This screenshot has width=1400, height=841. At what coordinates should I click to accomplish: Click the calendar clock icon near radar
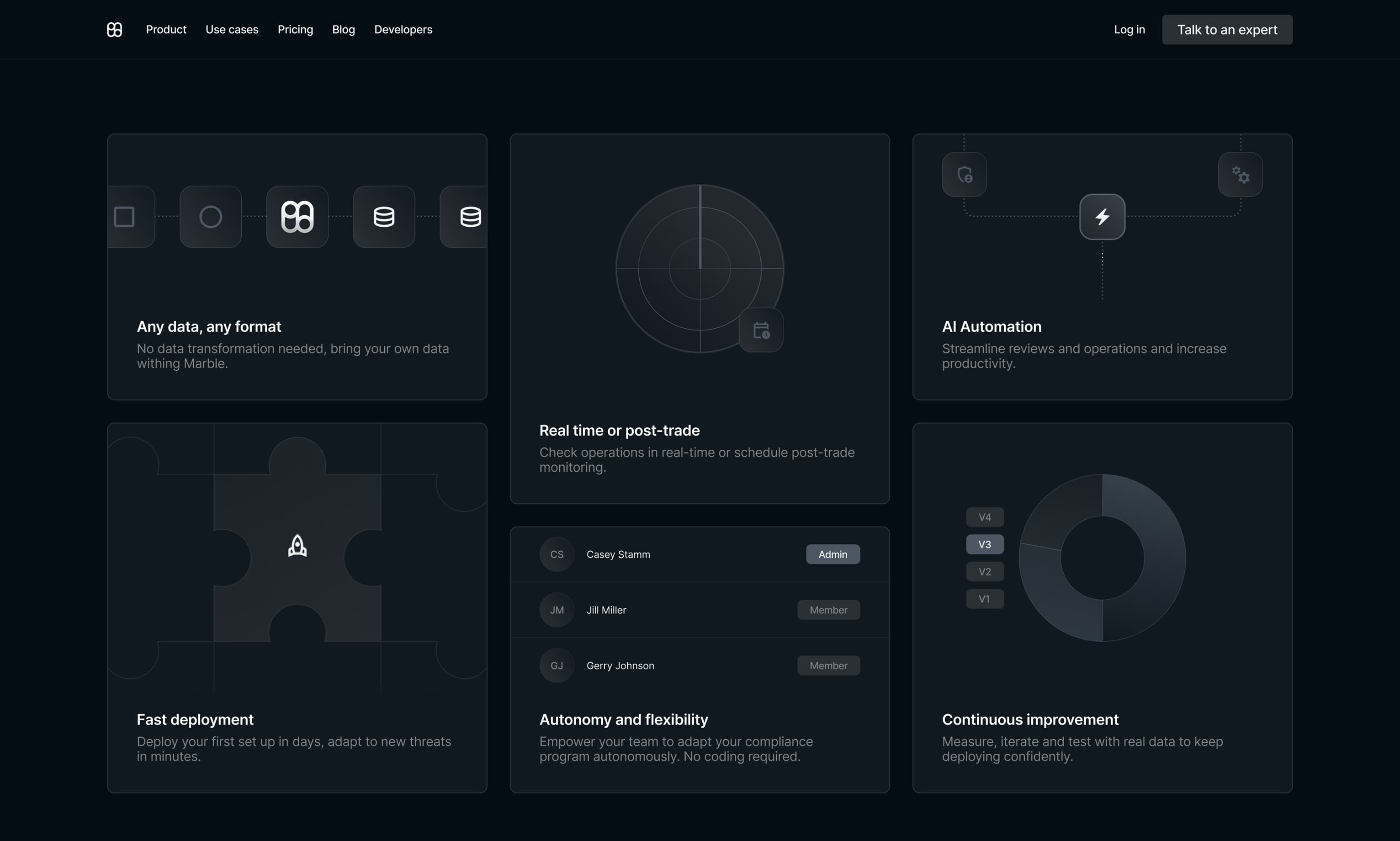tap(761, 330)
